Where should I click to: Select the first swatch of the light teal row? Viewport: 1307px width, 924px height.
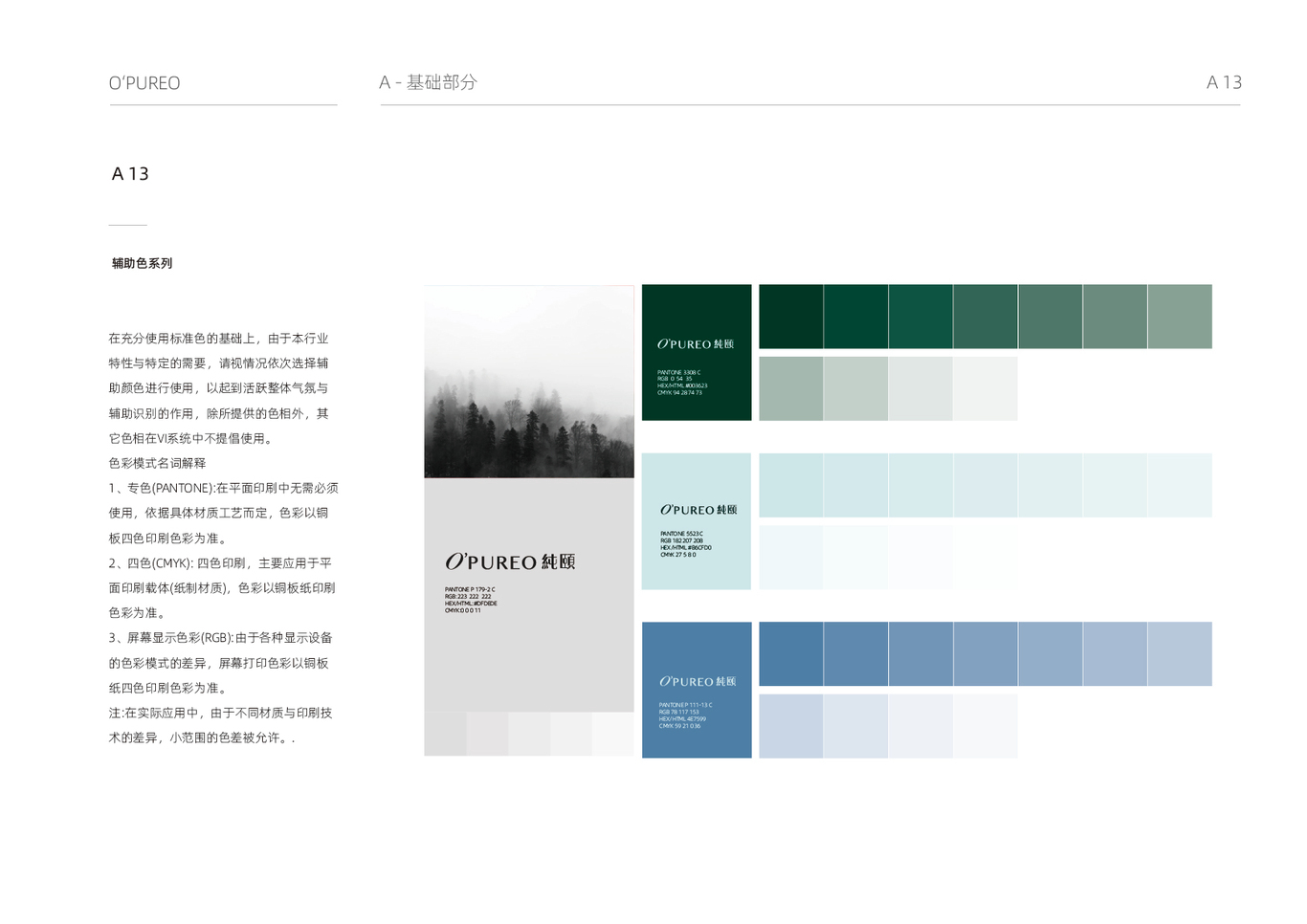coord(791,486)
